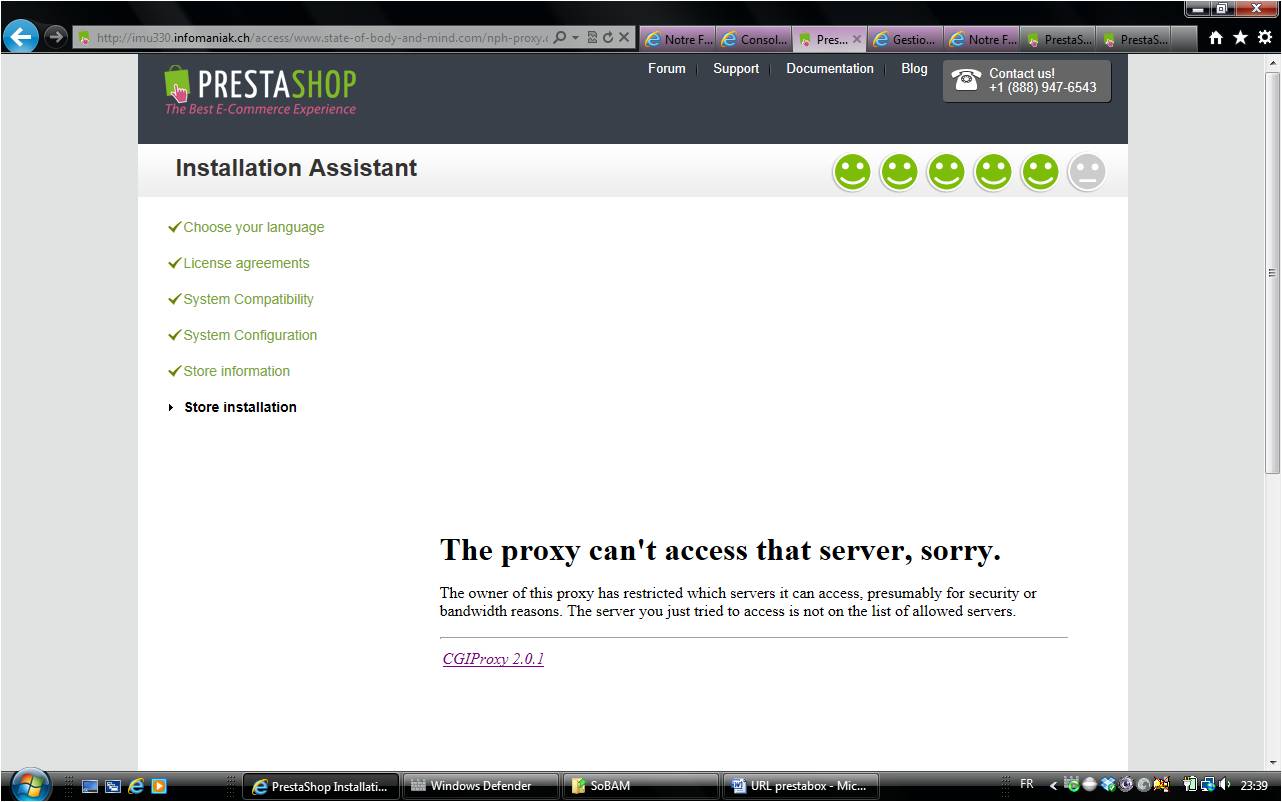This screenshot has width=1282, height=802.
Task: Click the browser Forward arrow button
Action: click(x=56, y=38)
